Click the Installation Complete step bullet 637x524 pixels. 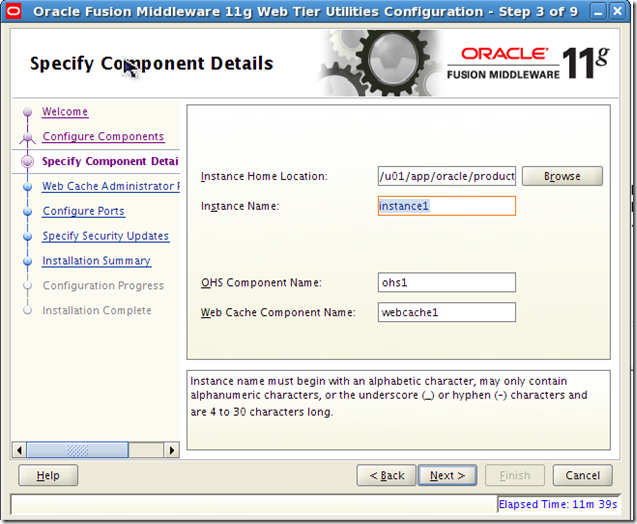click(x=28, y=310)
